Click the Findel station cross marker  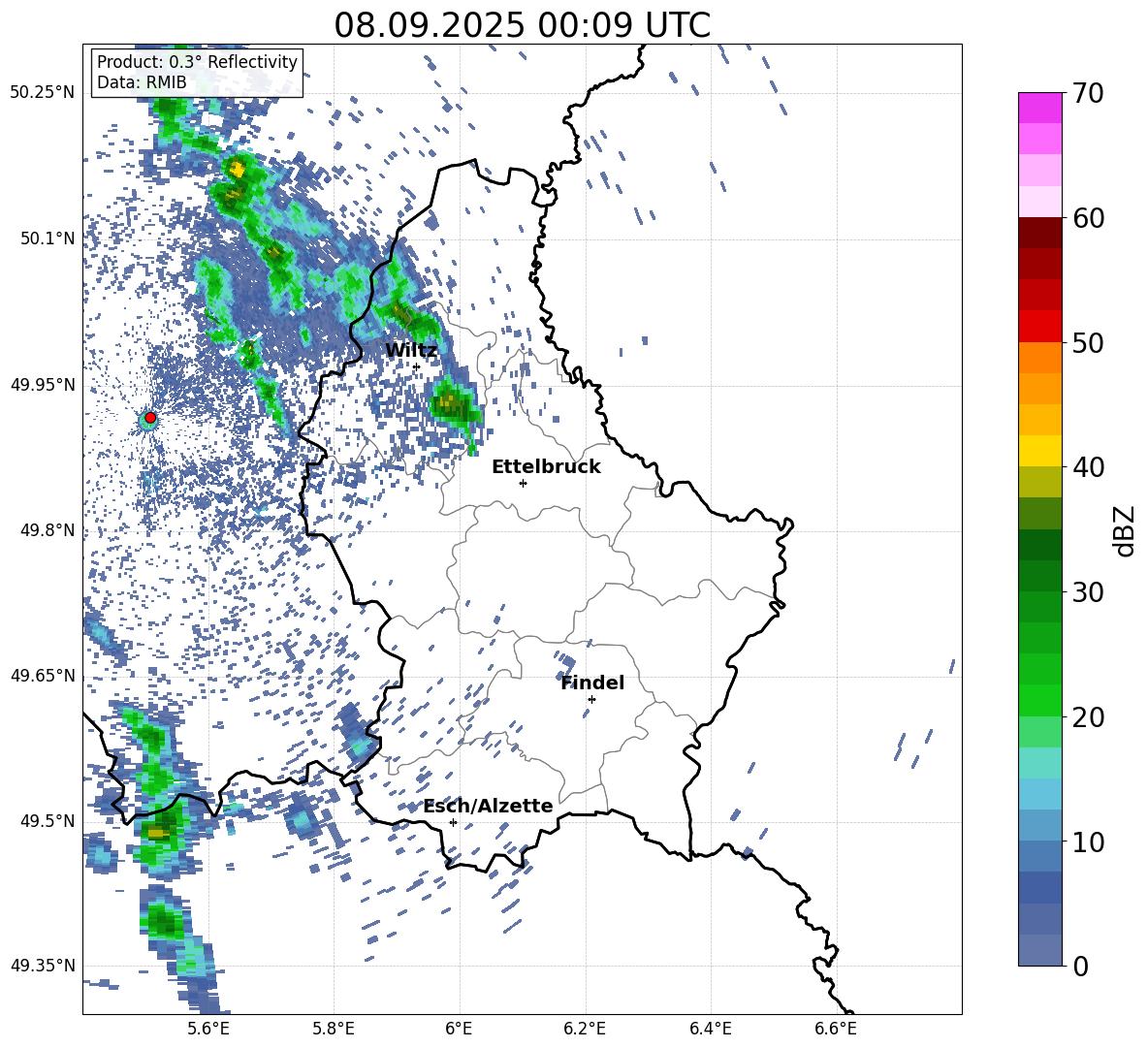point(591,700)
